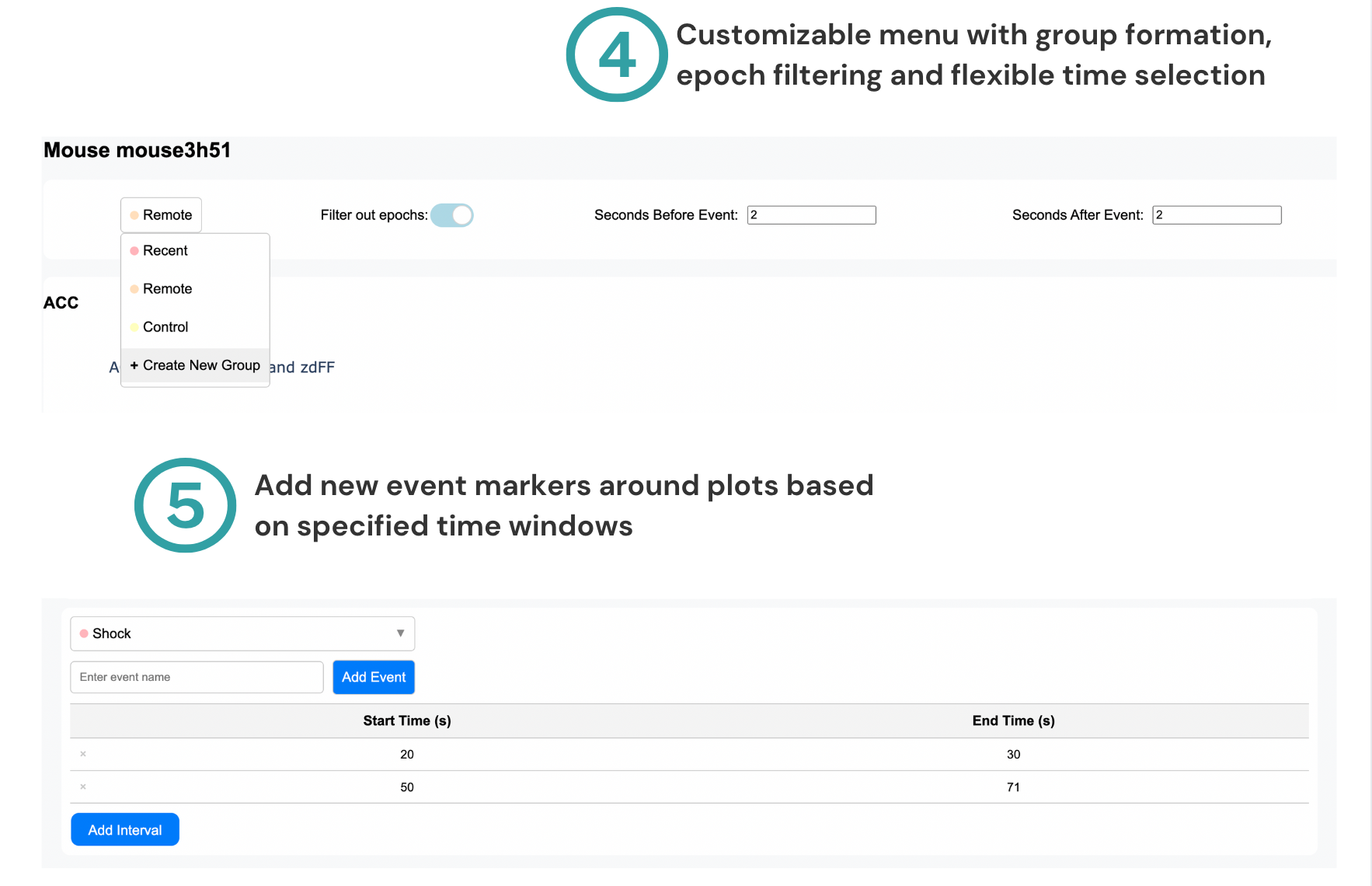Image resolution: width=1372 pixels, height=886 pixels.
Task: Remove the 50–71 second interval row
Action: tap(83, 787)
